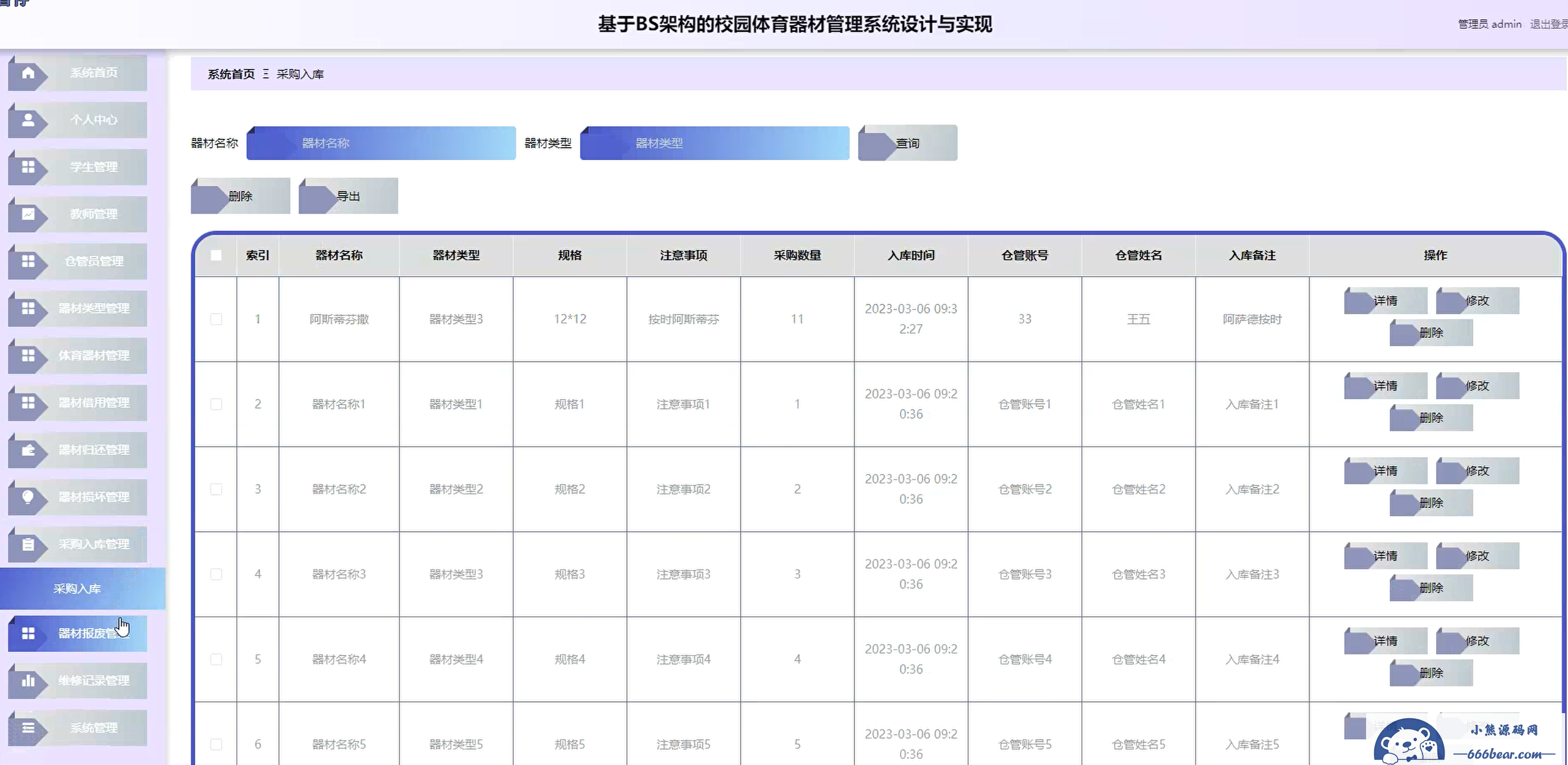Click 详情 for row 器材名称3
Screen dimensions: 1568x765
[x=1385, y=556]
